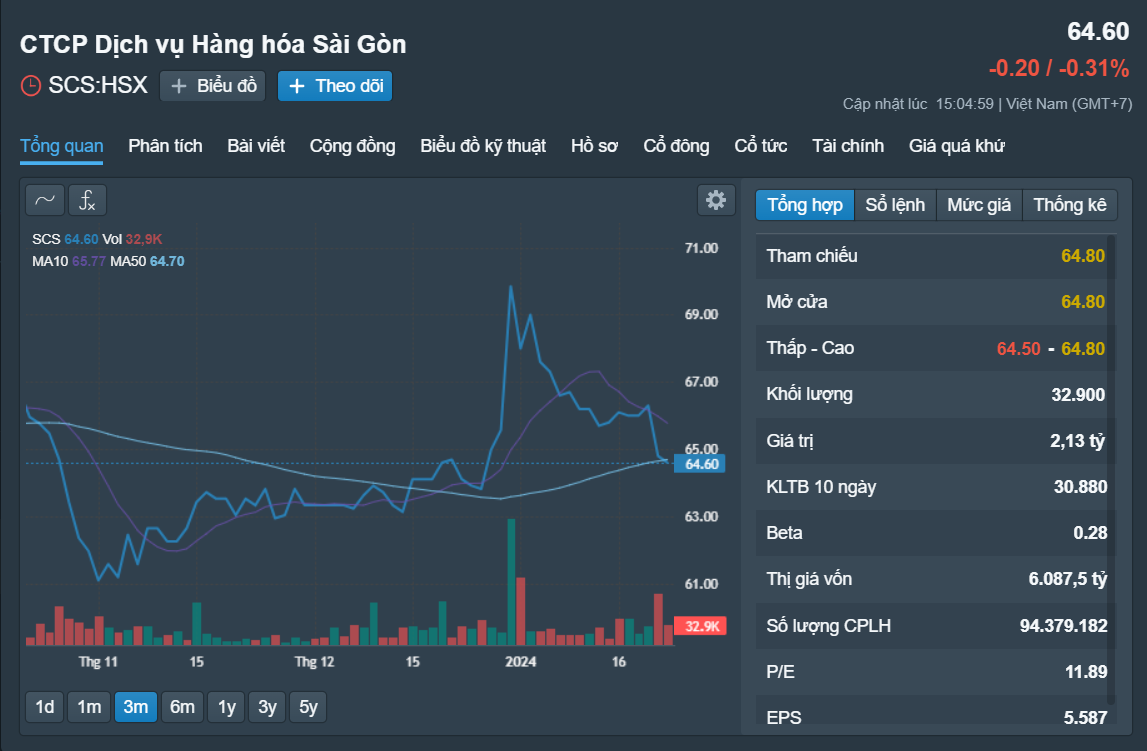
Task: Click the Thg 12 label on time axis
Action: tap(315, 662)
